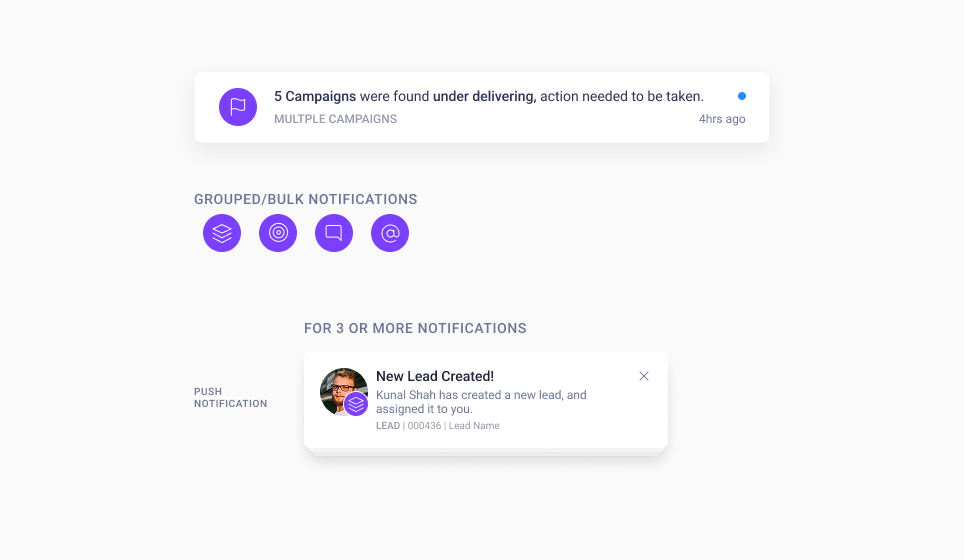This screenshot has width=964, height=560.
Task: Click the blue unread indicator dot
Action: (x=742, y=96)
